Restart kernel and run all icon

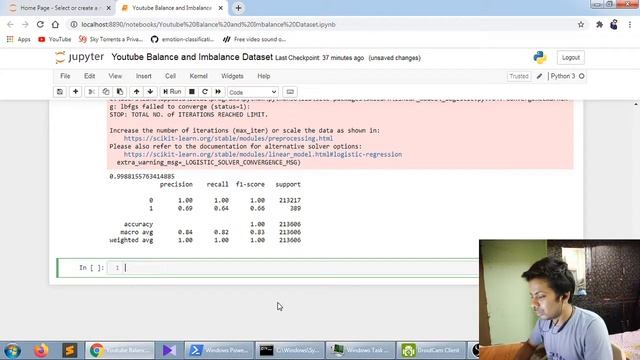pos(218,92)
